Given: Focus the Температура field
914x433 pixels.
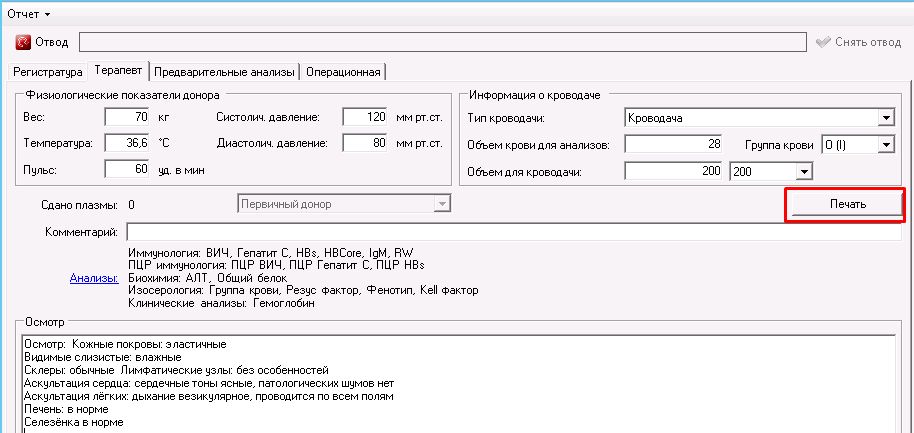Looking at the screenshot, I should 126,143.
